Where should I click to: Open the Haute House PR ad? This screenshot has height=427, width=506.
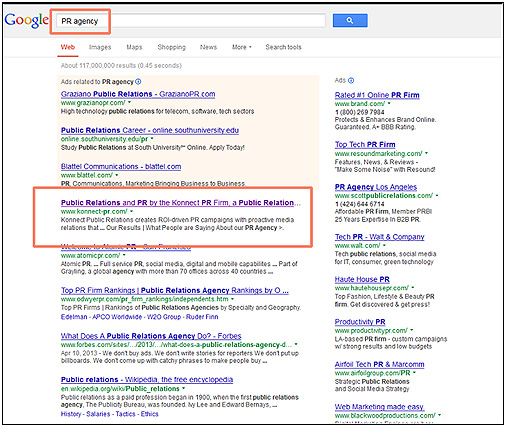point(362,279)
